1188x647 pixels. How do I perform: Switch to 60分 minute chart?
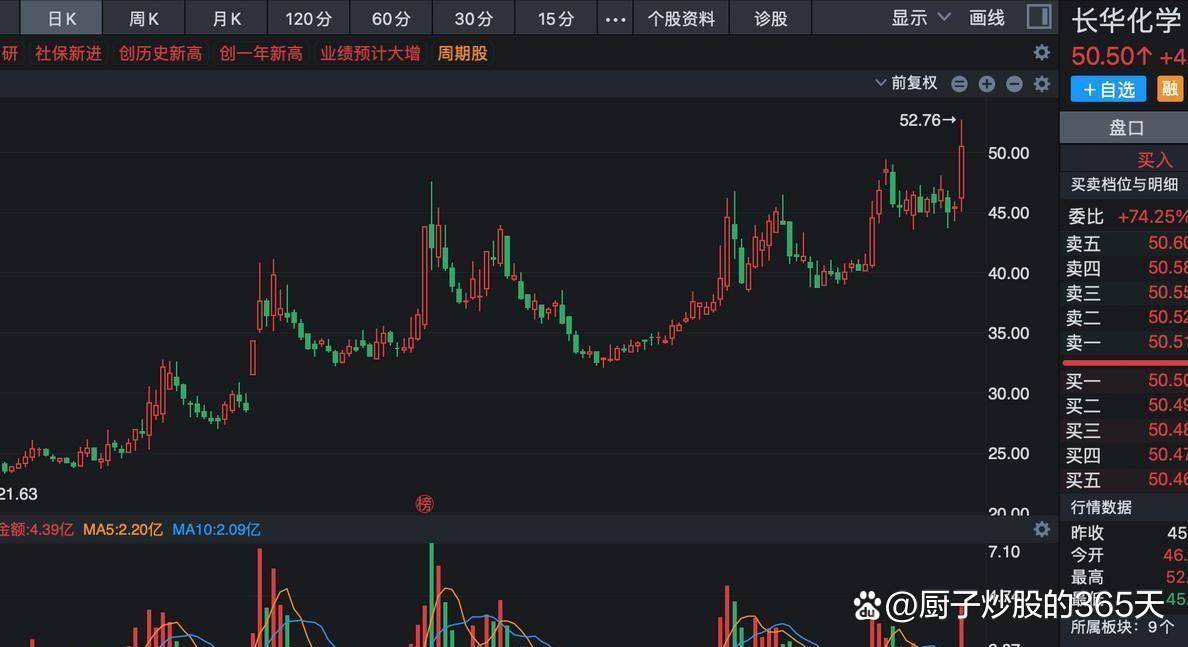391,18
